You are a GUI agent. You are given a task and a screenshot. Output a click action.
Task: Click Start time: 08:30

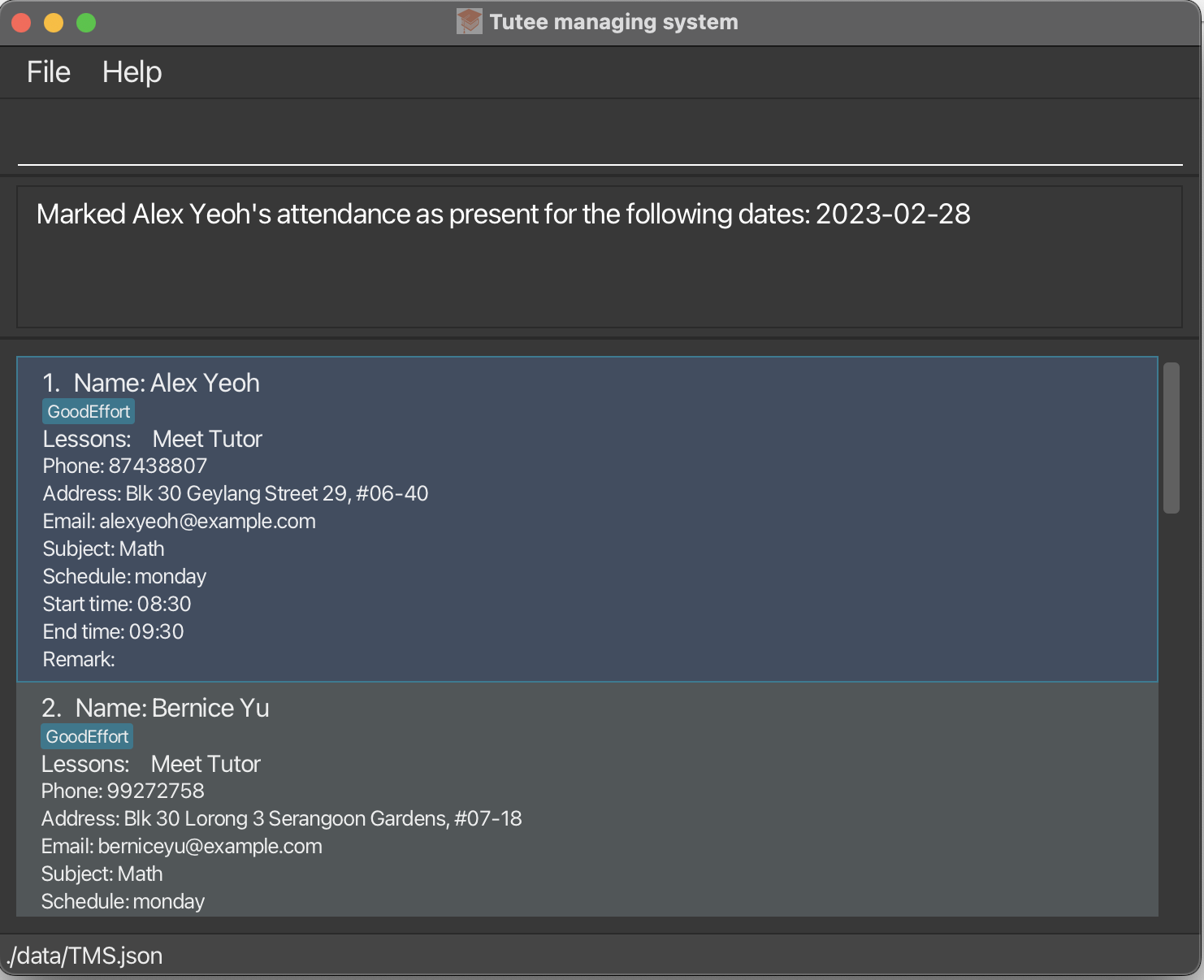pyautogui.click(x=117, y=604)
